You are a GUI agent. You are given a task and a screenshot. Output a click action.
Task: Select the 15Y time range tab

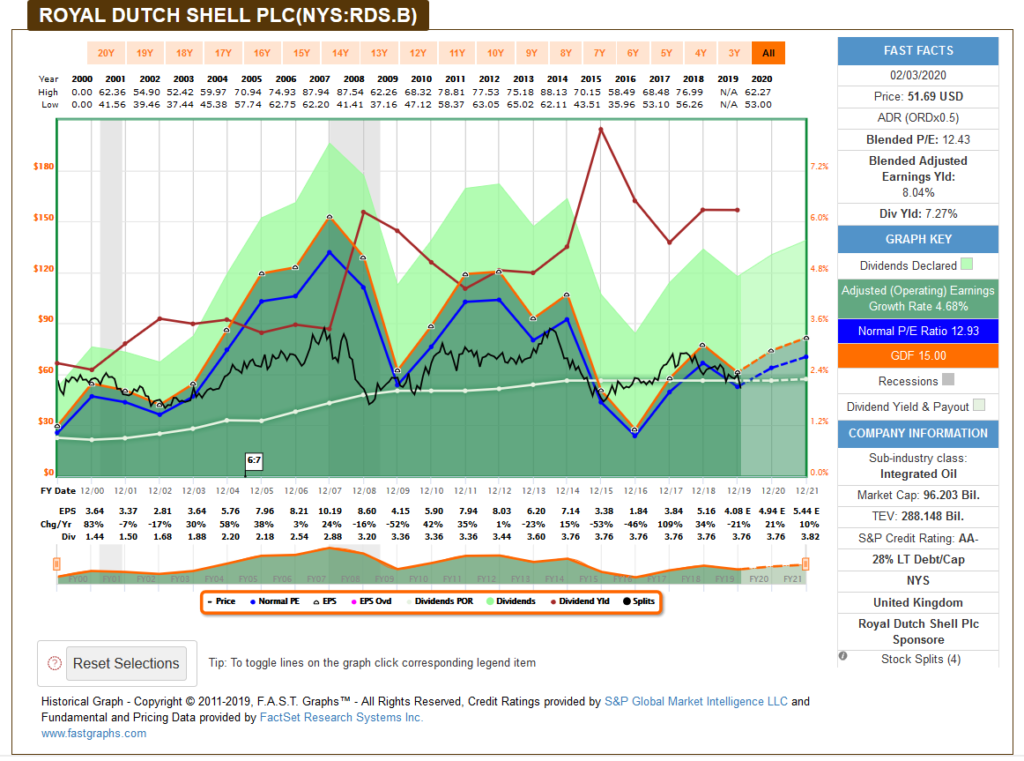pos(301,53)
